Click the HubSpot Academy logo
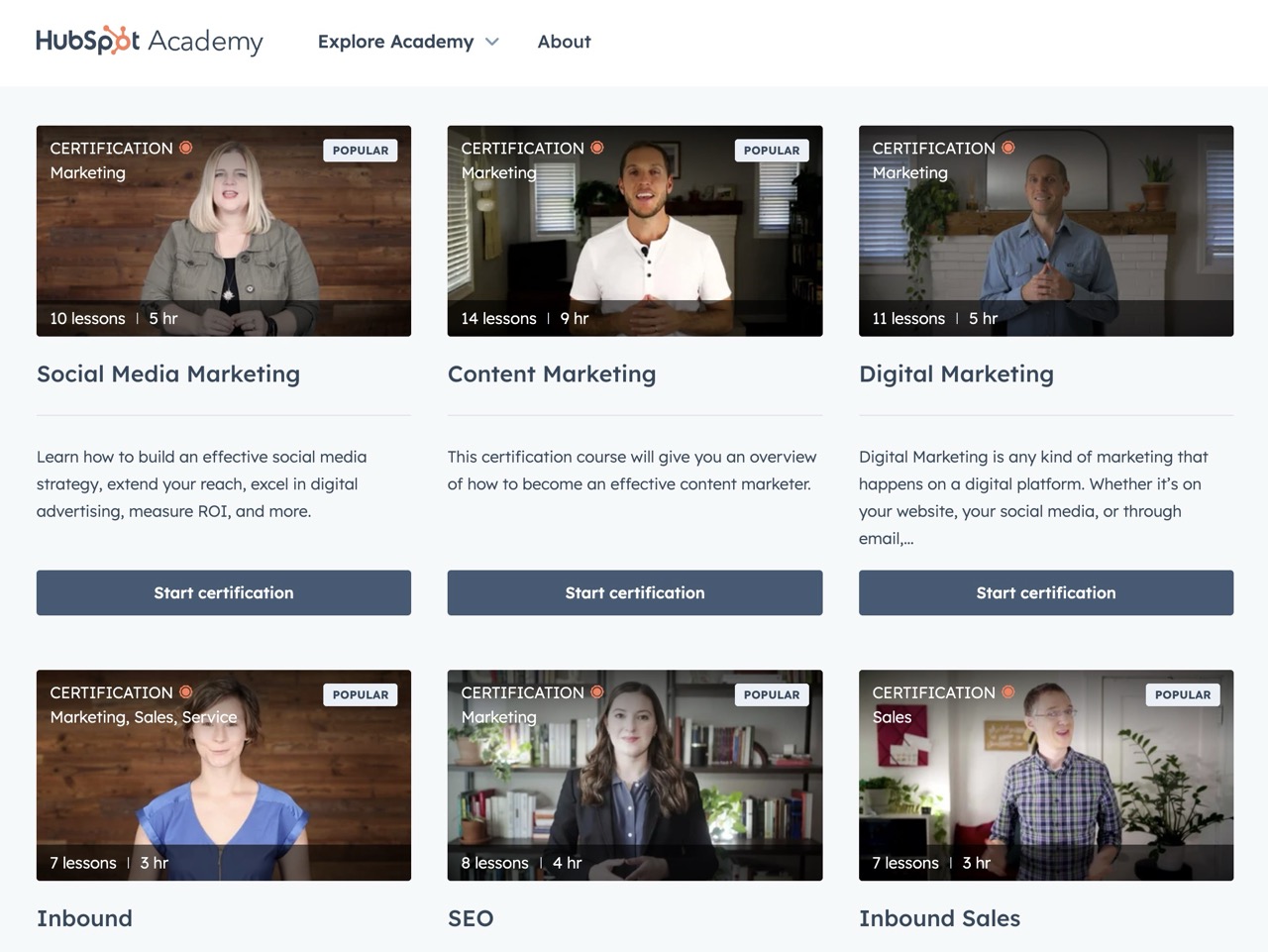 pyautogui.click(x=149, y=41)
